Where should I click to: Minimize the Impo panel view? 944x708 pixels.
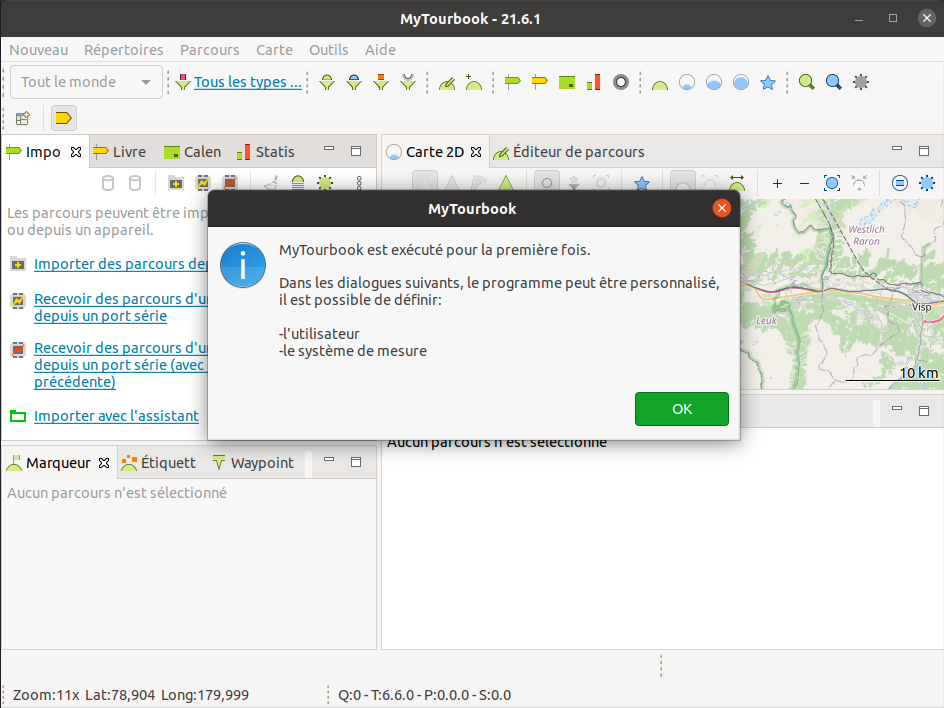click(x=329, y=151)
